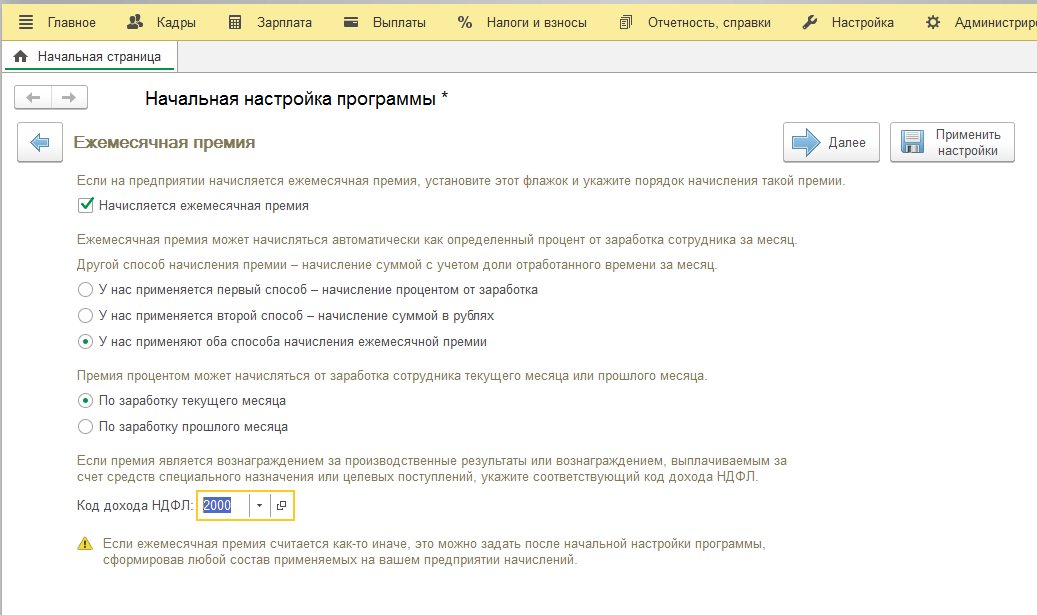Click the Зарплата calculator icon
The height and width of the screenshot is (615, 1037).
[235, 22]
